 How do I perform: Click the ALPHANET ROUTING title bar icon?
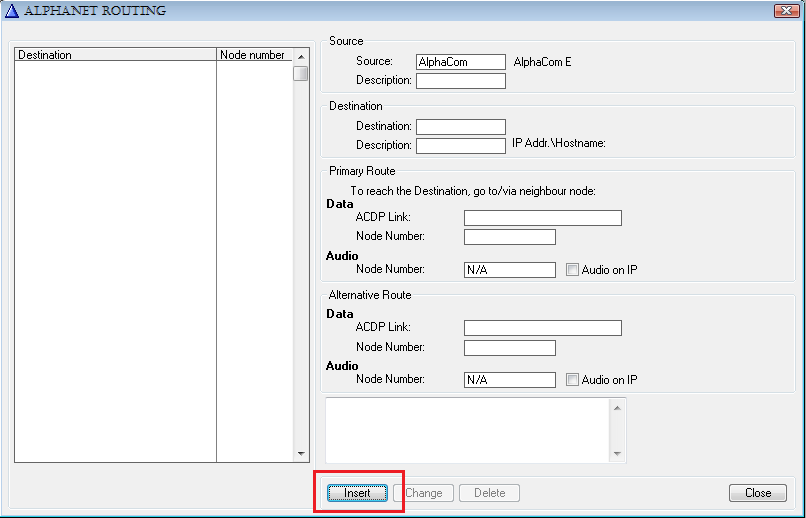tap(12, 11)
